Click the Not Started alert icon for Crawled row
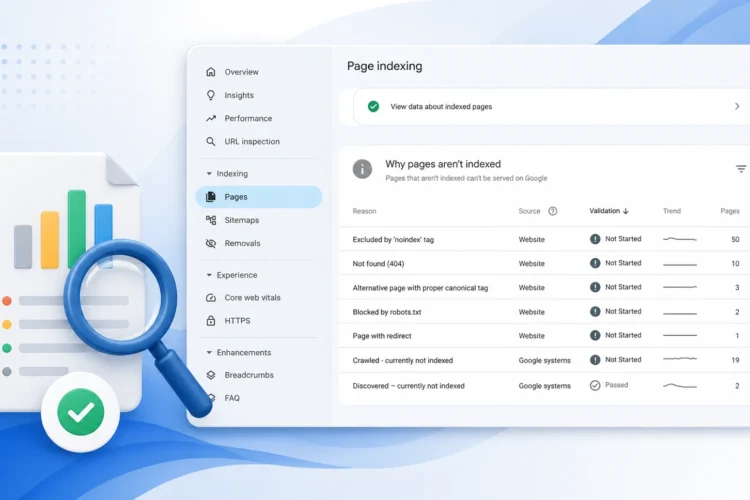 (x=595, y=360)
